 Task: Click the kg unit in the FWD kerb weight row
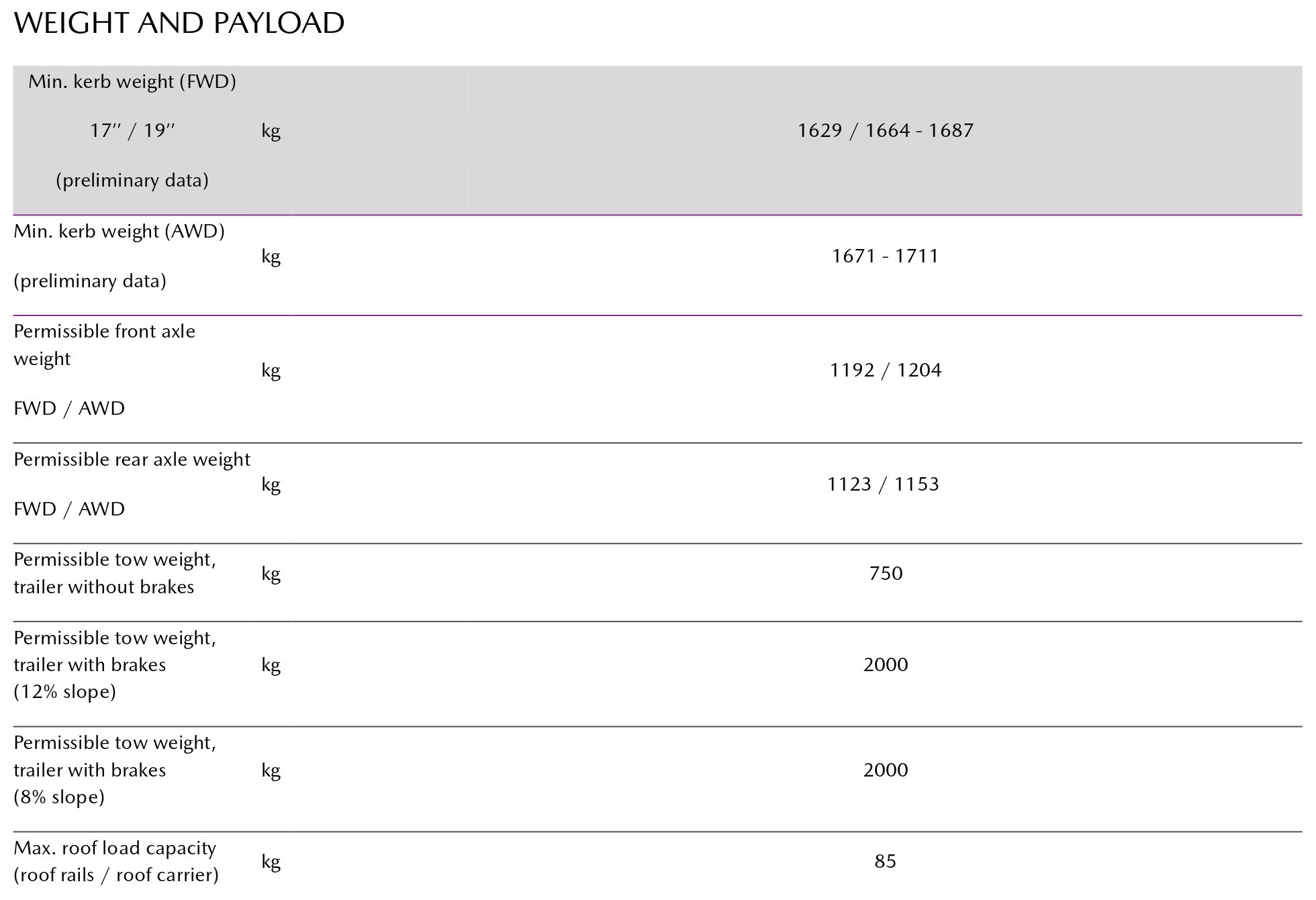pos(271,130)
